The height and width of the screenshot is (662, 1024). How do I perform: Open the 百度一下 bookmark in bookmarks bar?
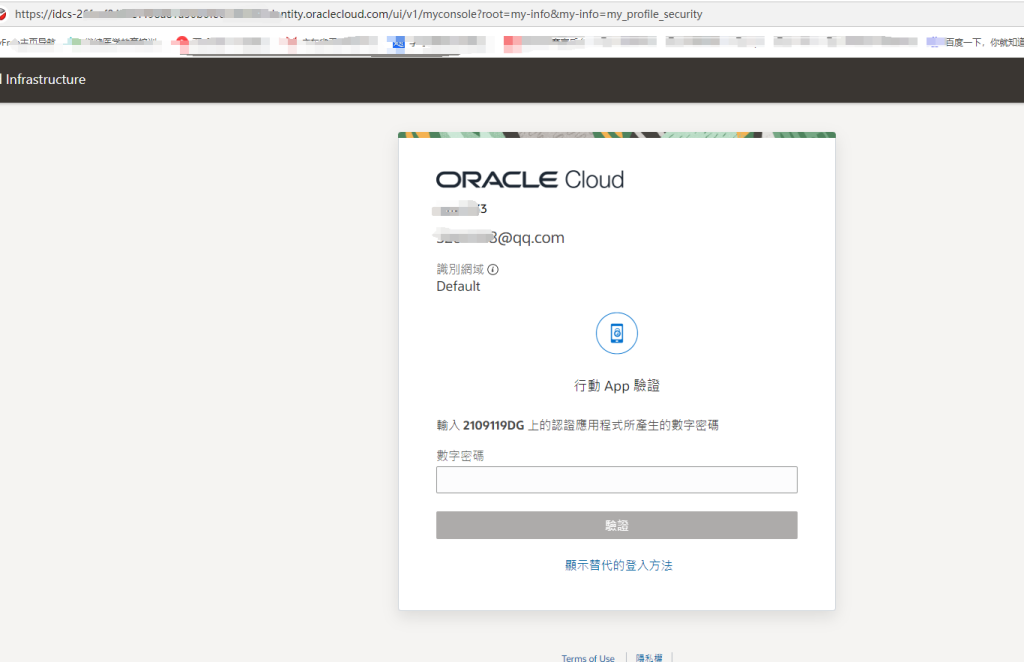click(x=975, y=42)
